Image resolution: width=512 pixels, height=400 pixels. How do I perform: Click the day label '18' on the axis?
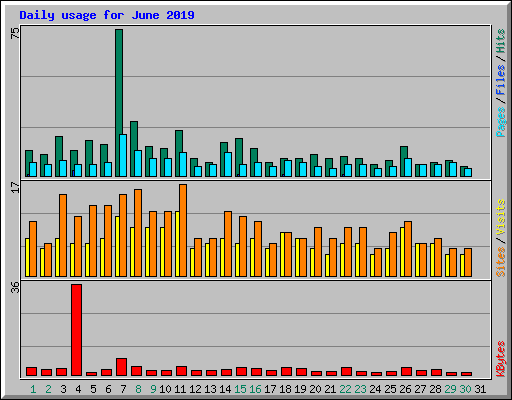point(285,389)
